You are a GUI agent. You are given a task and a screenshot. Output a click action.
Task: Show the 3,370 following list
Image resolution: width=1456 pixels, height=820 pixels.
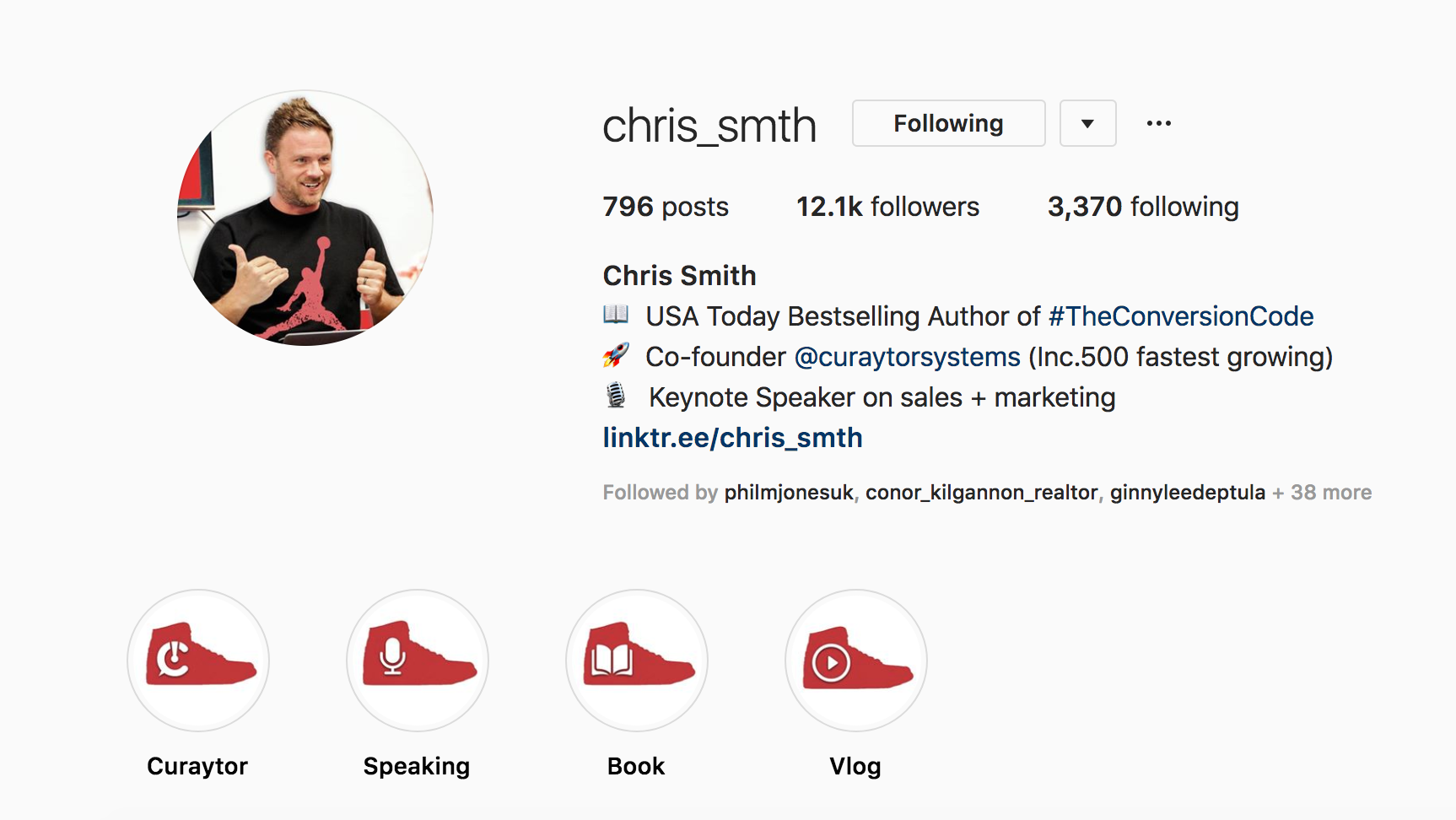click(1143, 207)
